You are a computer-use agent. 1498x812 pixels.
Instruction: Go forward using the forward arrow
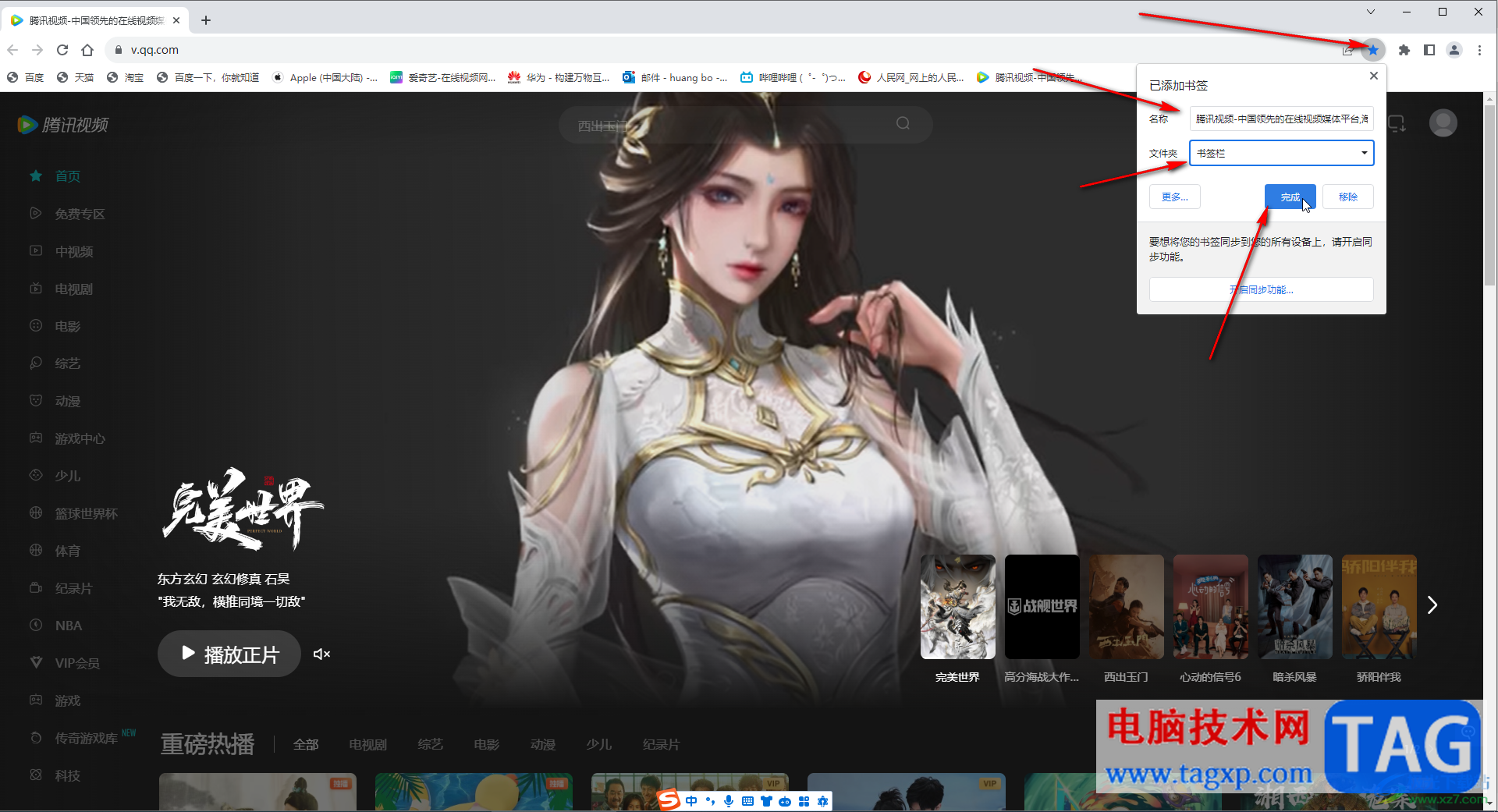coord(37,50)
